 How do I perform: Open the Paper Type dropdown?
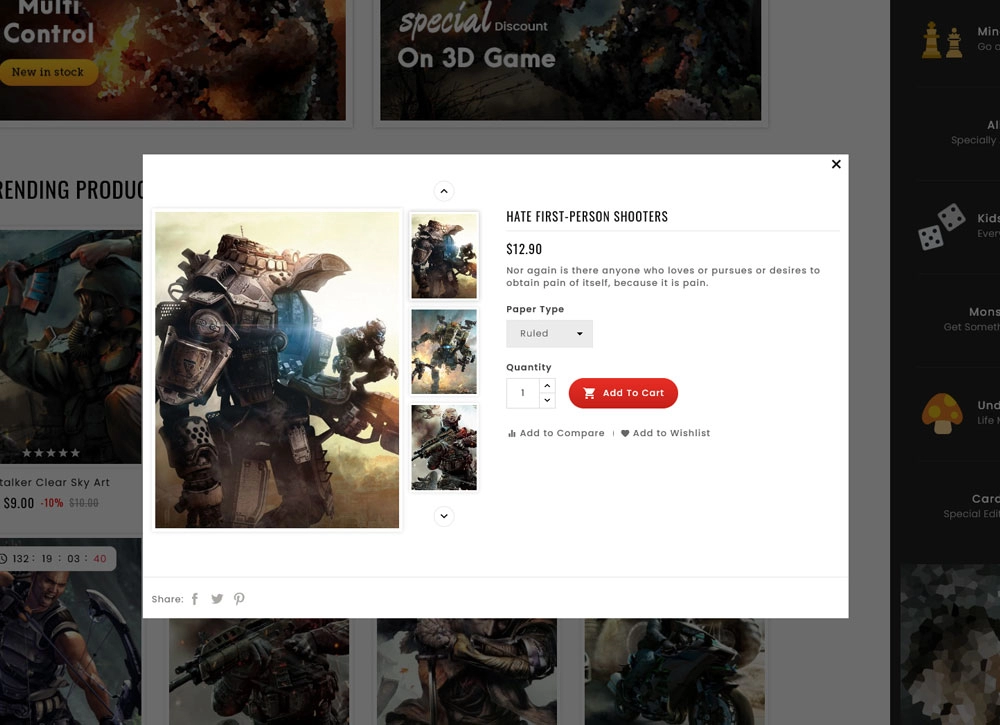549,334
